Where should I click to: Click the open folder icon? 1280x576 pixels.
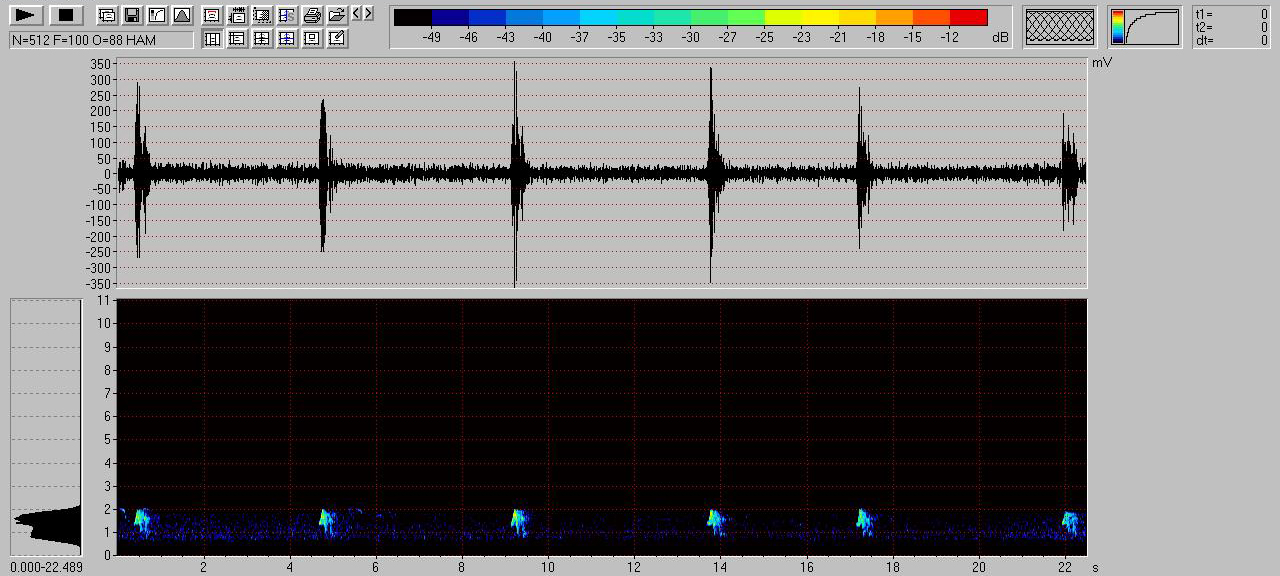tap(337, 15)
